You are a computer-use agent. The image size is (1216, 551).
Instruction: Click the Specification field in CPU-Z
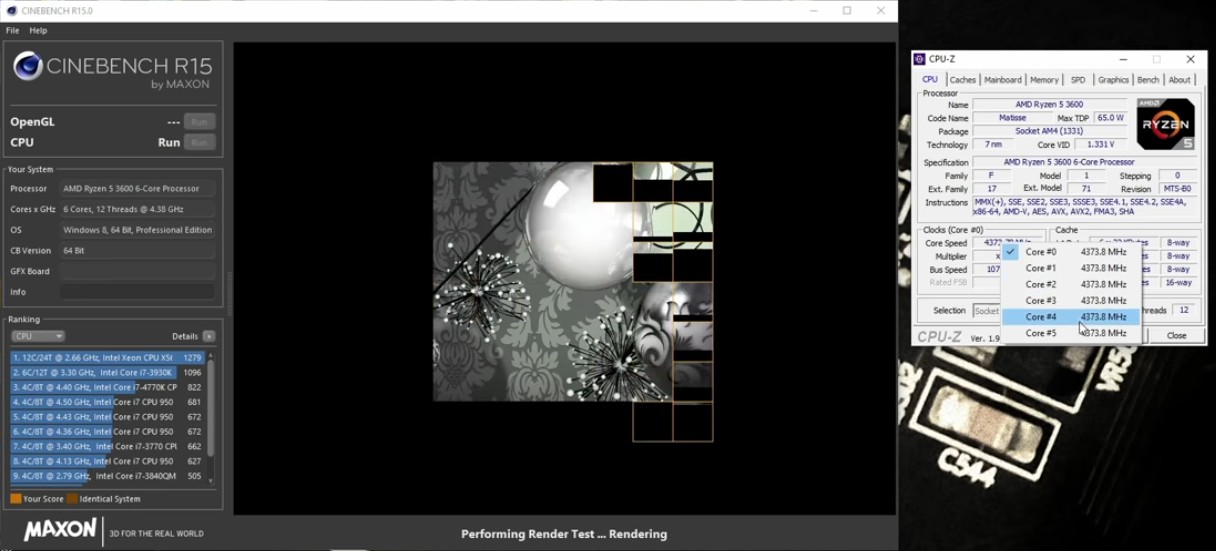pos(1085,162)
